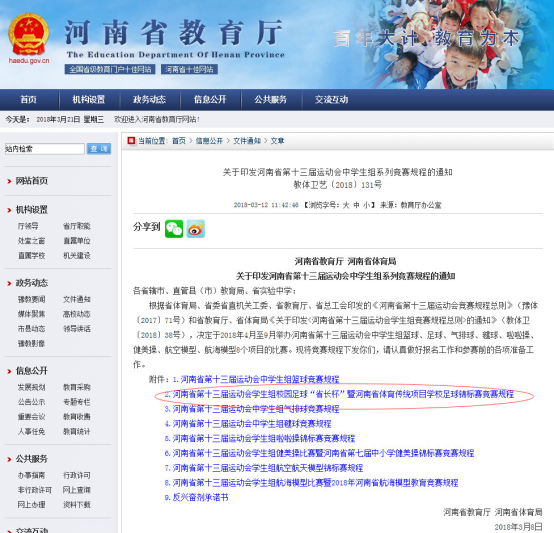Open 网上查询 in the sidebar

coord(77,490)
